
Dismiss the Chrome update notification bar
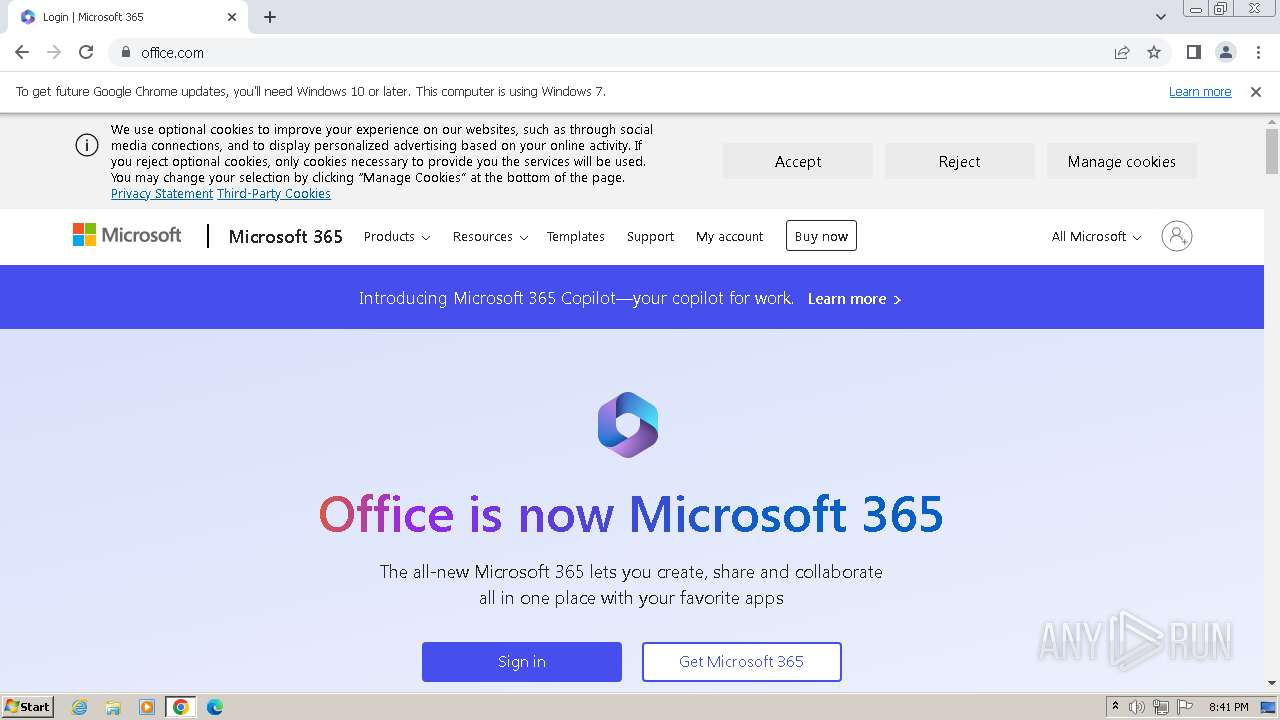1256,91
